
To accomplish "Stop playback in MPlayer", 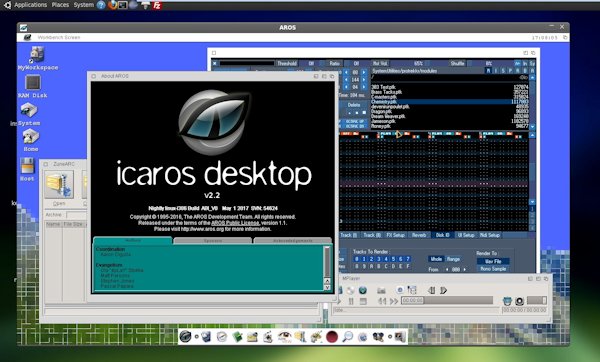I will [x=363, y=302].
